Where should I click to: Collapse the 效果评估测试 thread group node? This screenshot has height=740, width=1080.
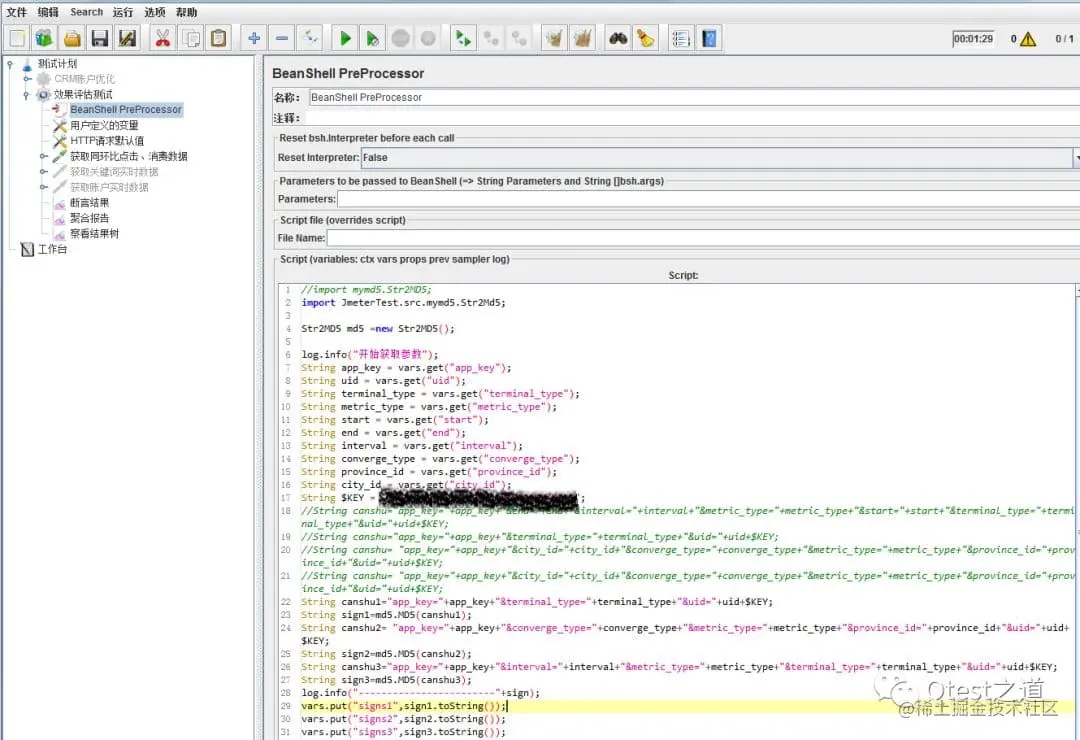click(26, 94)
